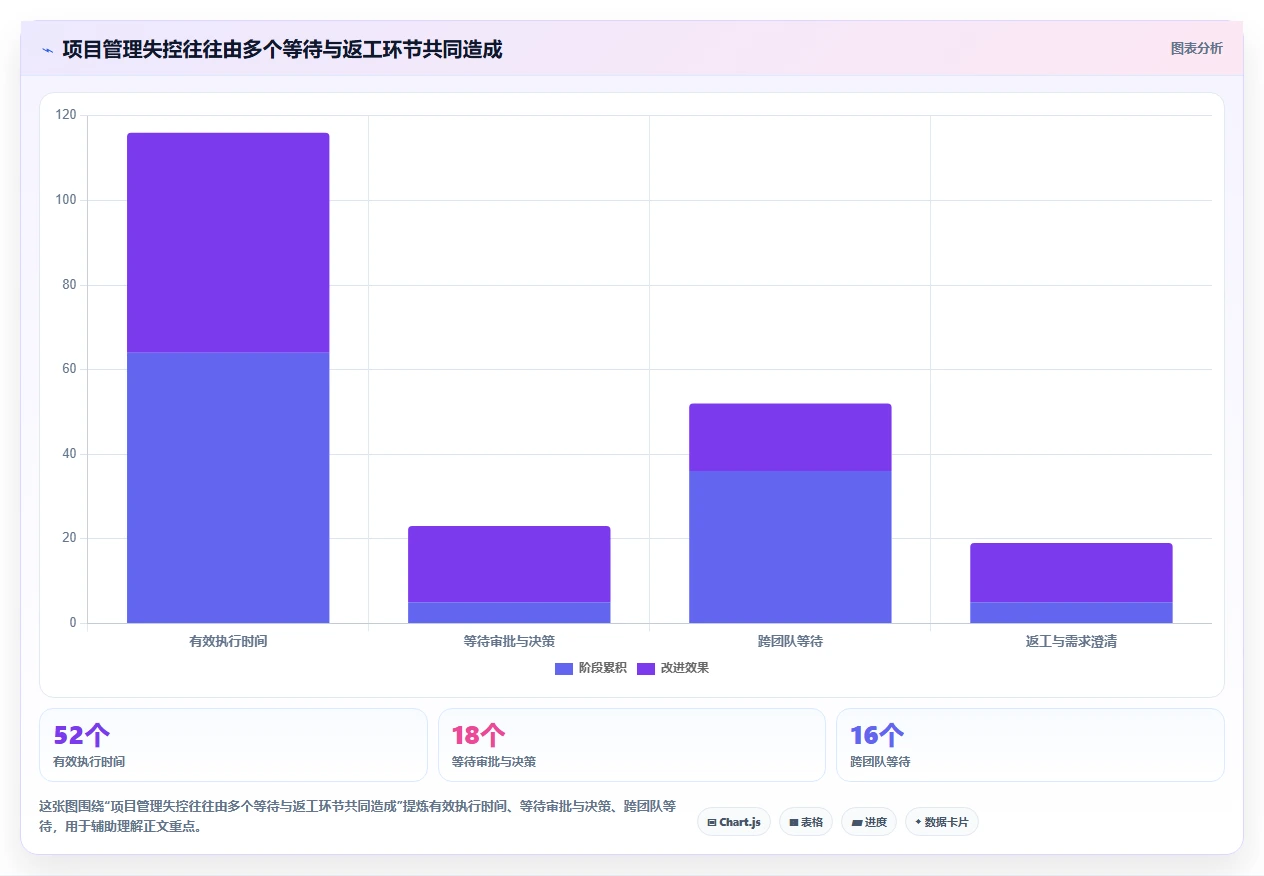The width and height of the screenshot is (1264, 876).
Task: Click the 16个 value text
Action: click(x=877, y=735)
